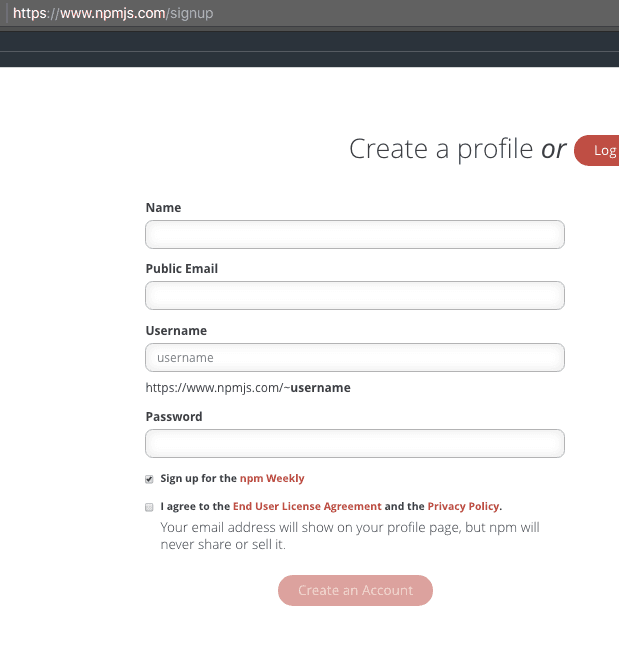Focus the Public Email text box

pos(355,296)
